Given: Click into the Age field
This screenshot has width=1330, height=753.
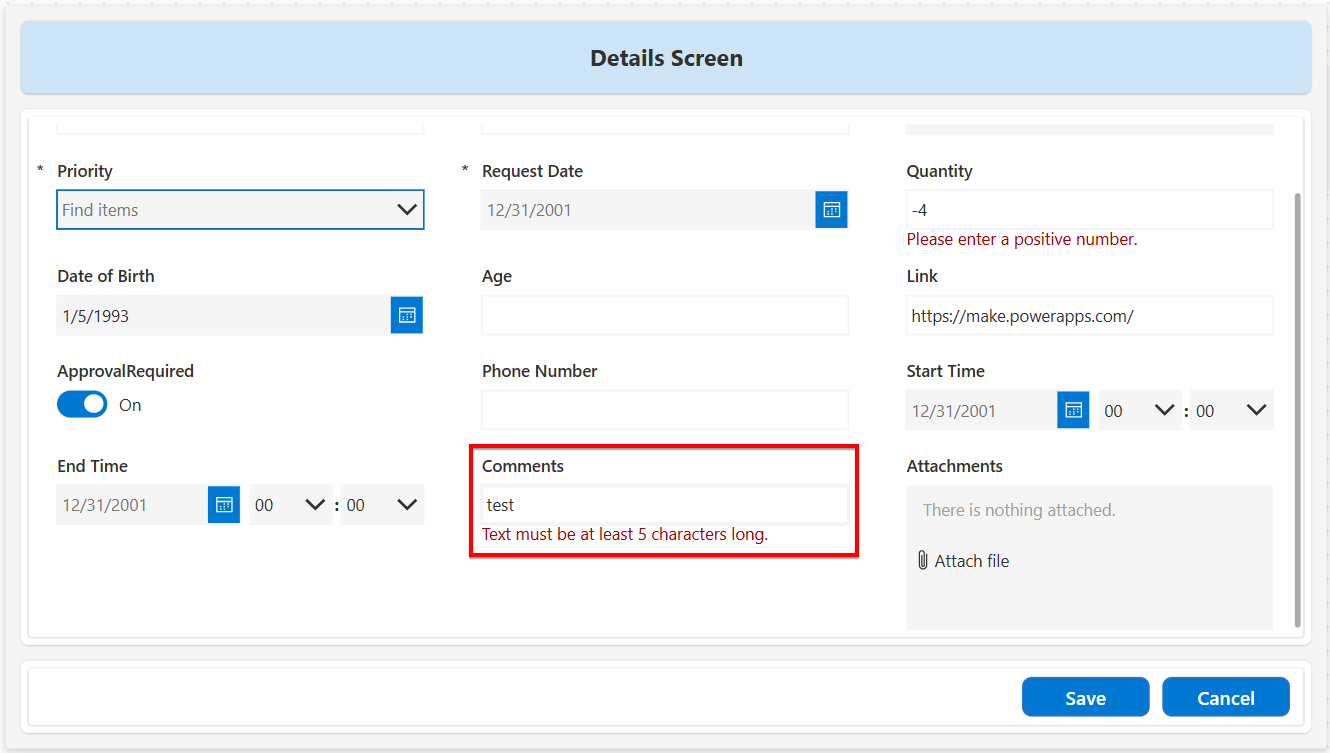Looking at the screenshot, I should pos(664,315).
